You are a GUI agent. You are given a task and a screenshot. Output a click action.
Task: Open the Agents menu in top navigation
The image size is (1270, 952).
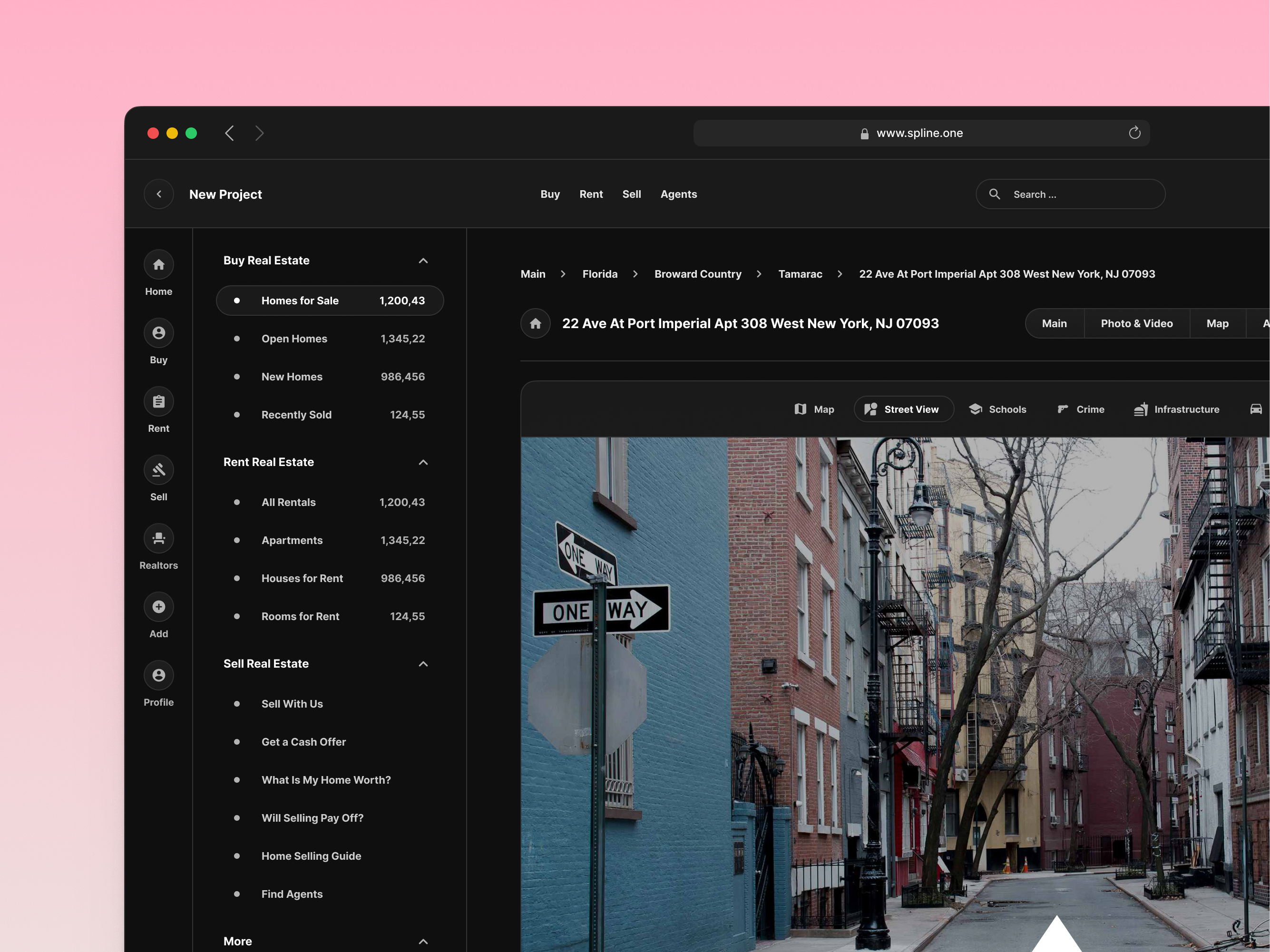coord(679,194)
